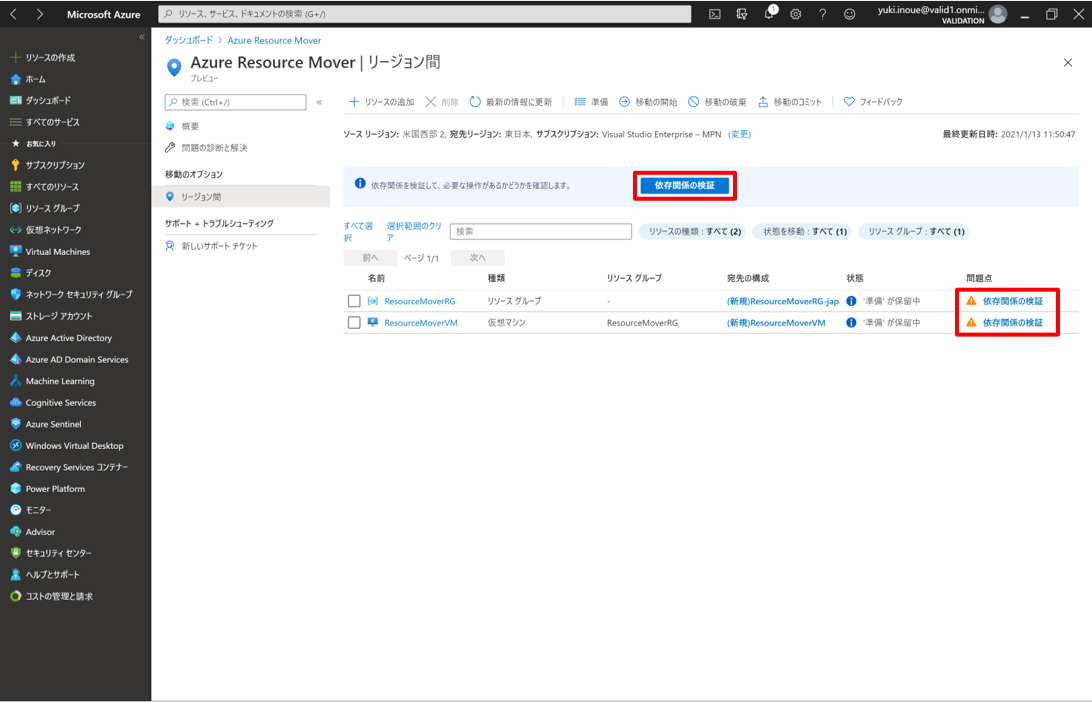Image resolution: width=1092 pixels, height=702 pixels.
Task: Click the モニター sidebar icon
Action: click(x=15, y=510)
